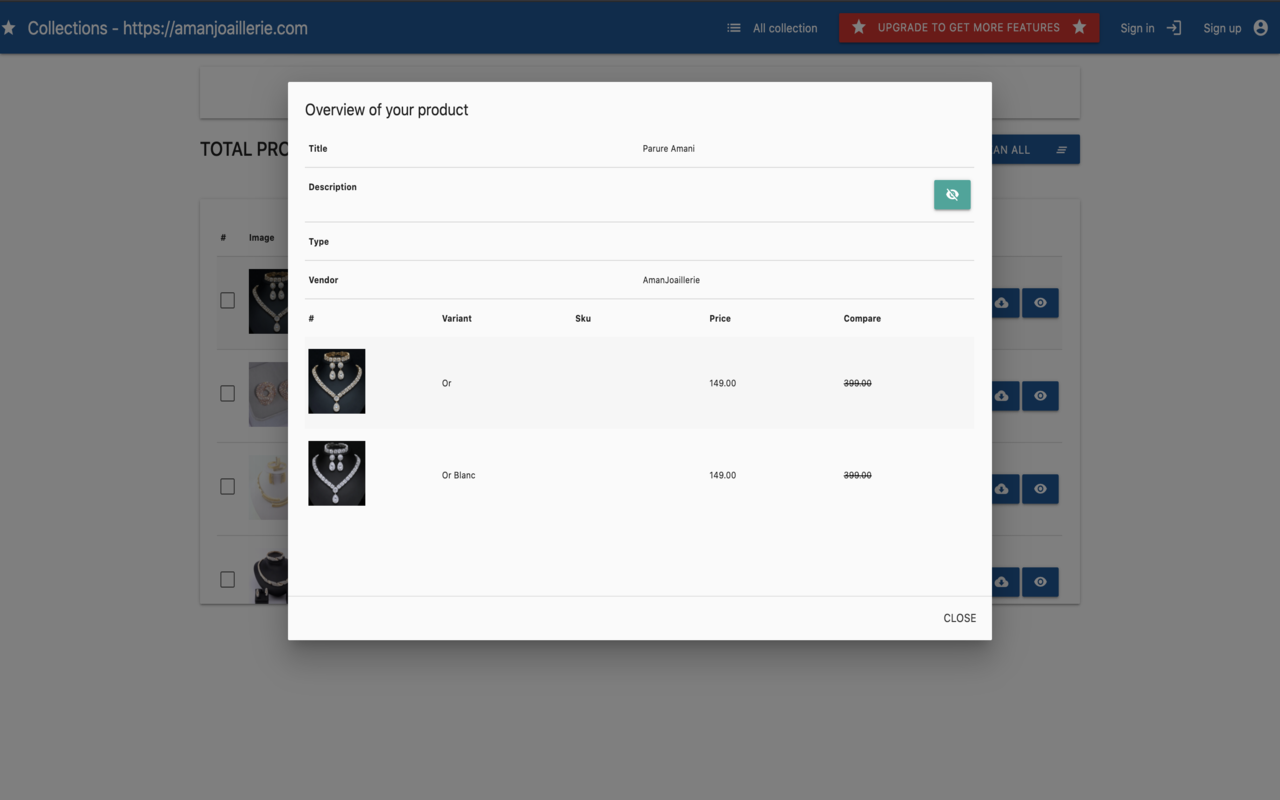Click the cloud upload icon on the bottom product row
The height and width of the screenshot is (800, 1280).
pos(1003,582)
